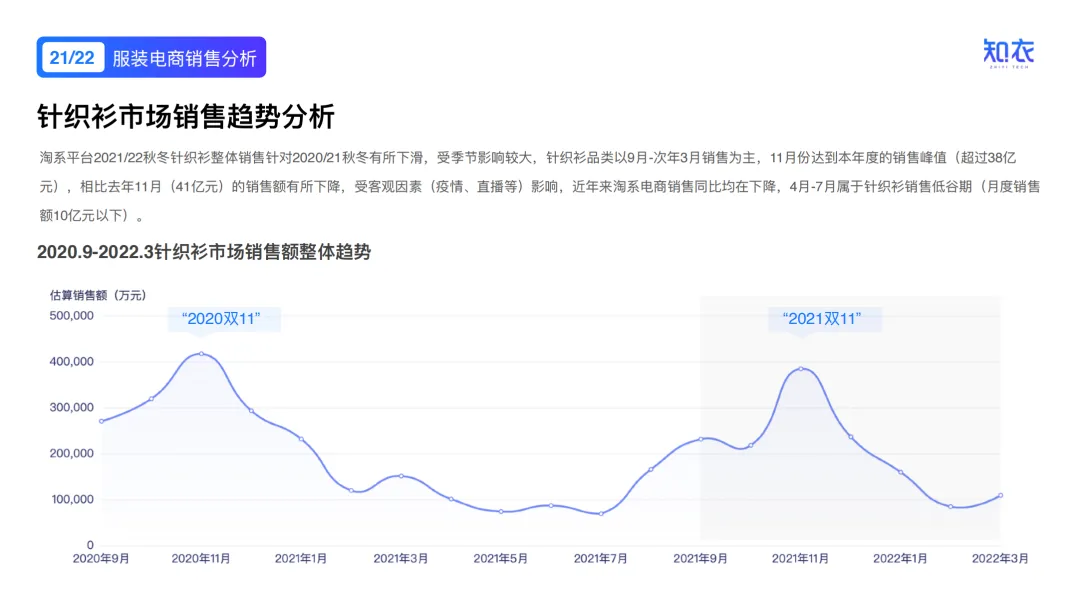Click the January 2022 data point
The width and height of the screenshot is (1080, 607).
point(900,472)
